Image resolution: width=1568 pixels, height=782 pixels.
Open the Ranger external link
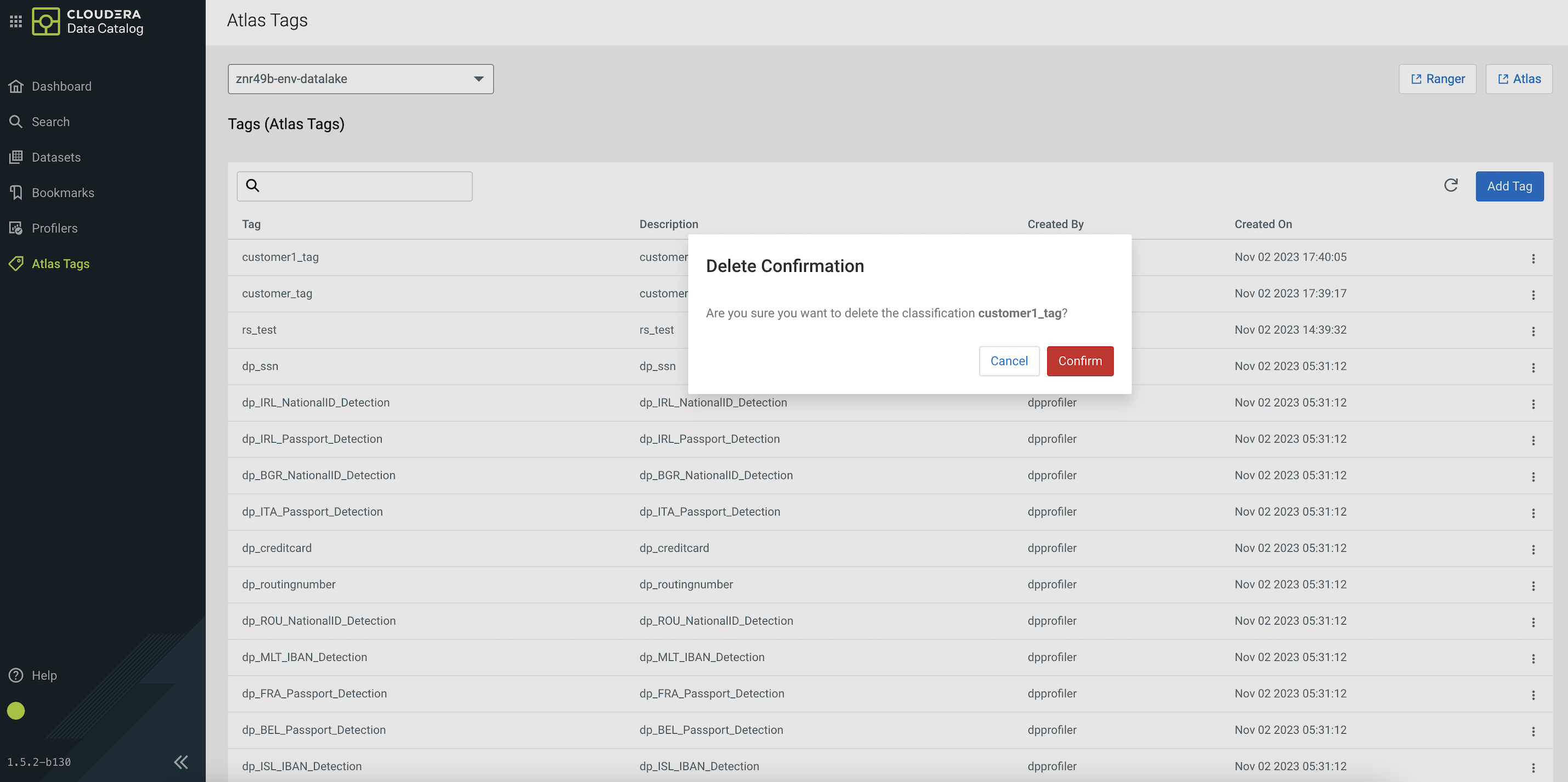(x=1436, y=78)
